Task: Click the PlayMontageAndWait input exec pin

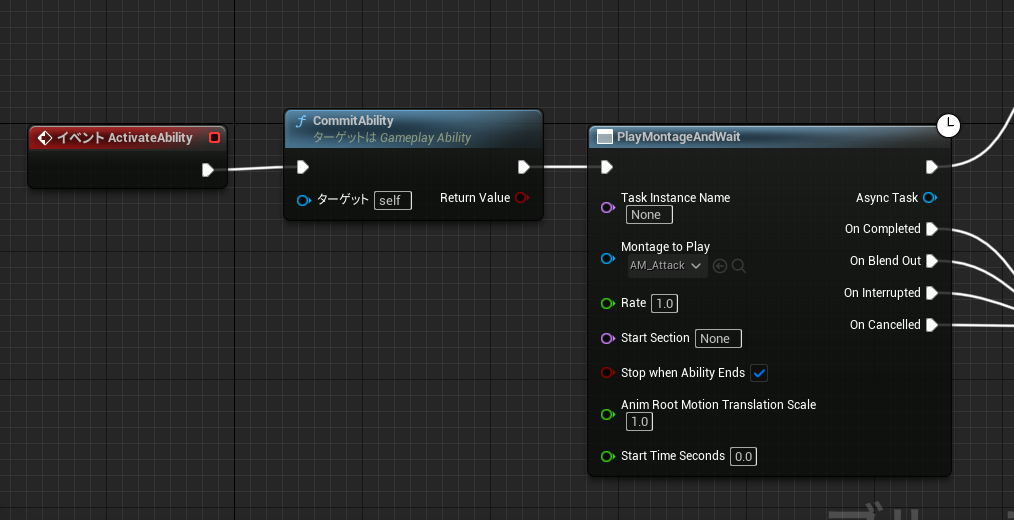Action: tap(606, 167)
